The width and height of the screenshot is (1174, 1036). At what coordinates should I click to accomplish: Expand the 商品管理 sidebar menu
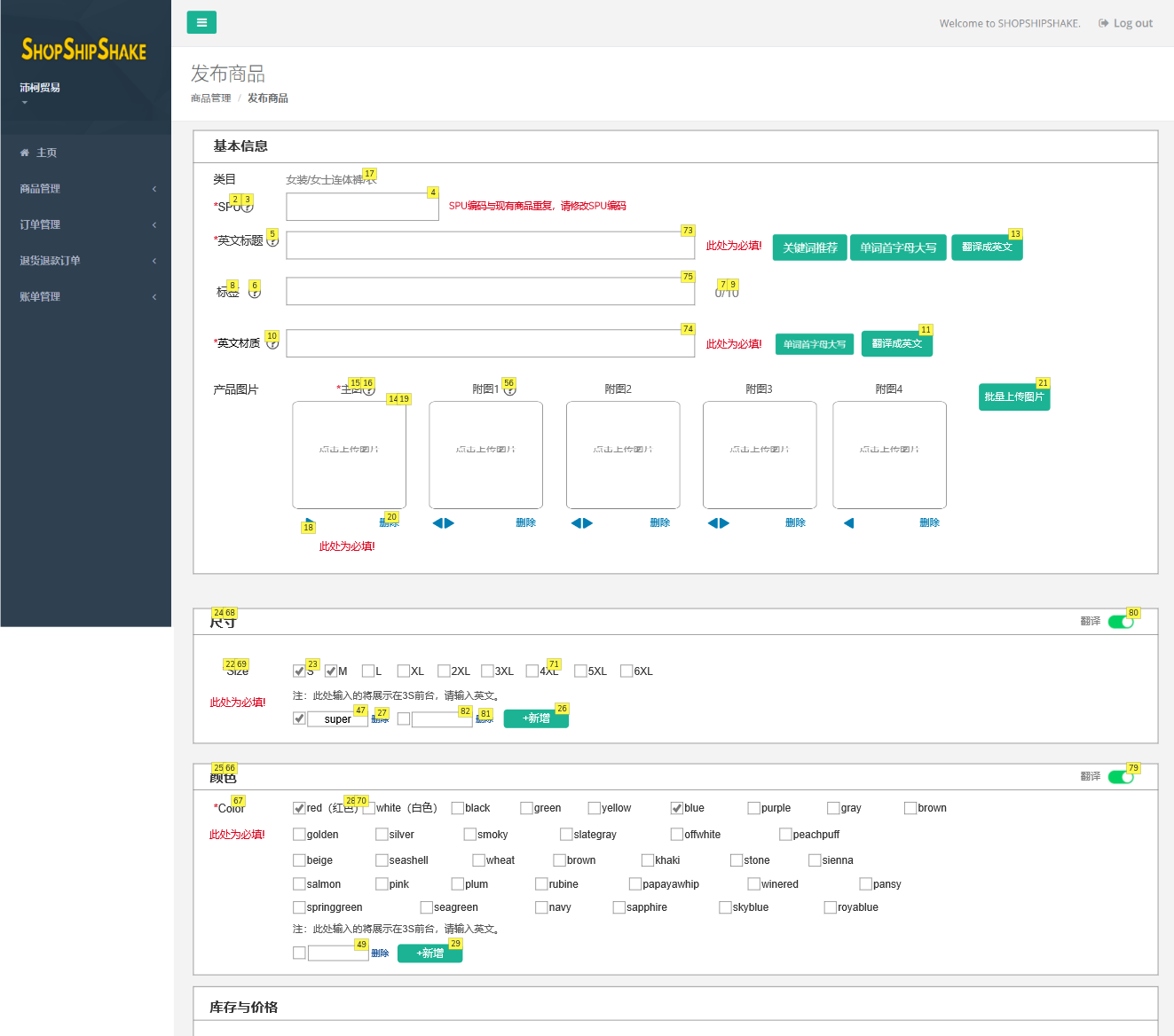[x=86, y=189]
